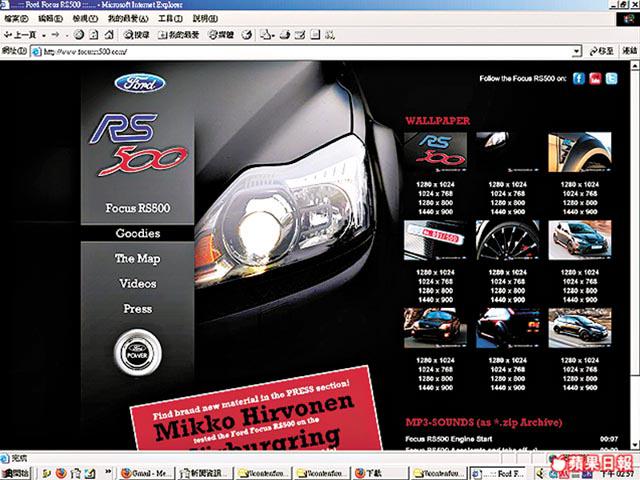Go back with the 上一頁 button

(20, 35)
